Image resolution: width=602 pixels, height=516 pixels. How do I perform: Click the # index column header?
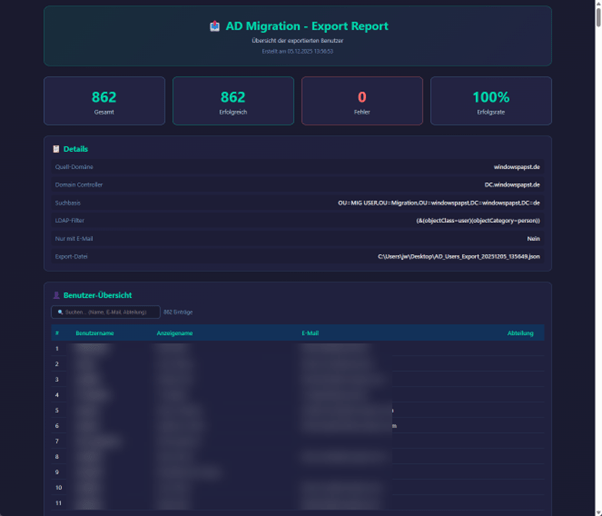pos(57,333)
